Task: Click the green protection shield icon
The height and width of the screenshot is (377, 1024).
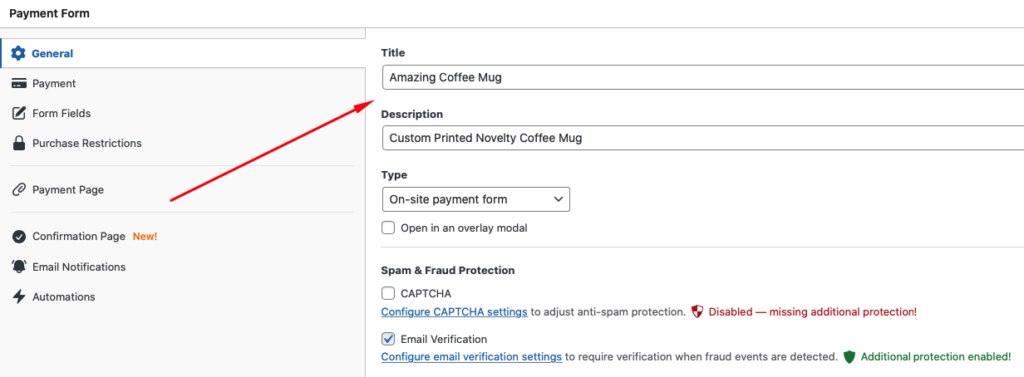Action: pos(849,357)
